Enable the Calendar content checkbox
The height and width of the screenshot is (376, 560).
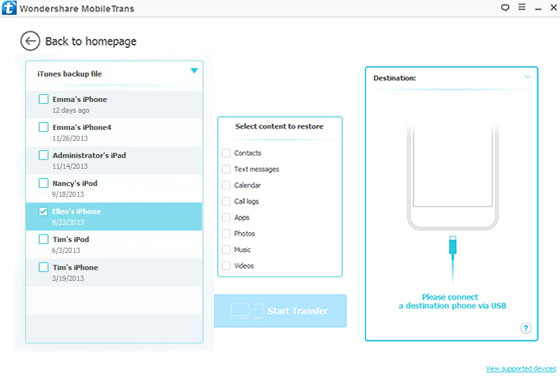point(226,185)
